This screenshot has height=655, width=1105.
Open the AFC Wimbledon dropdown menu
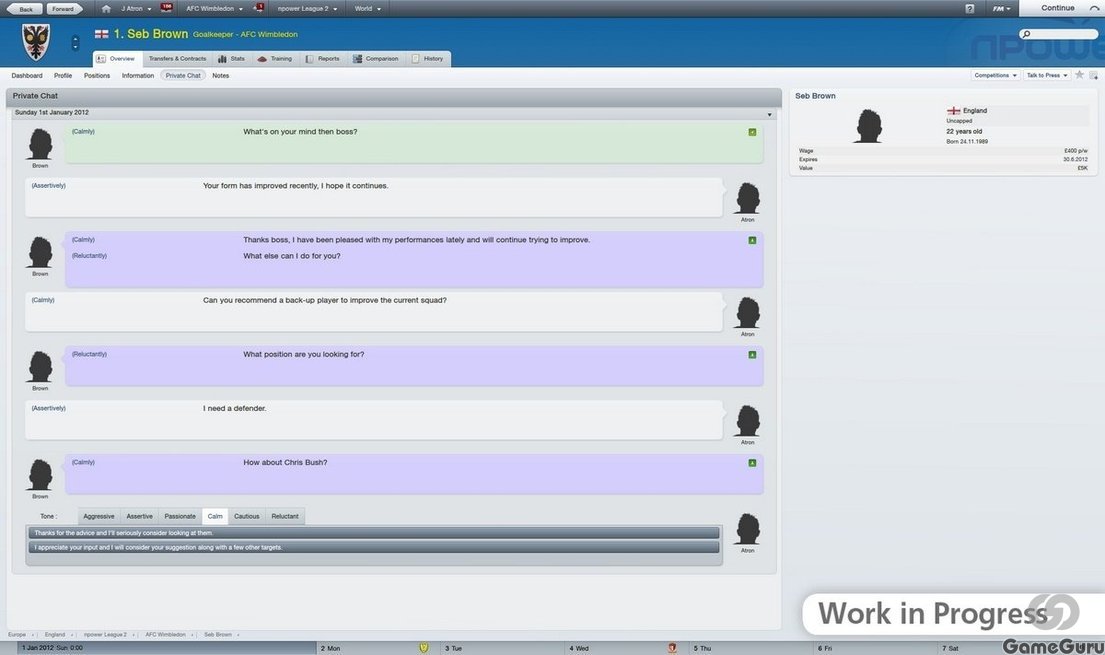coord(214,8)
